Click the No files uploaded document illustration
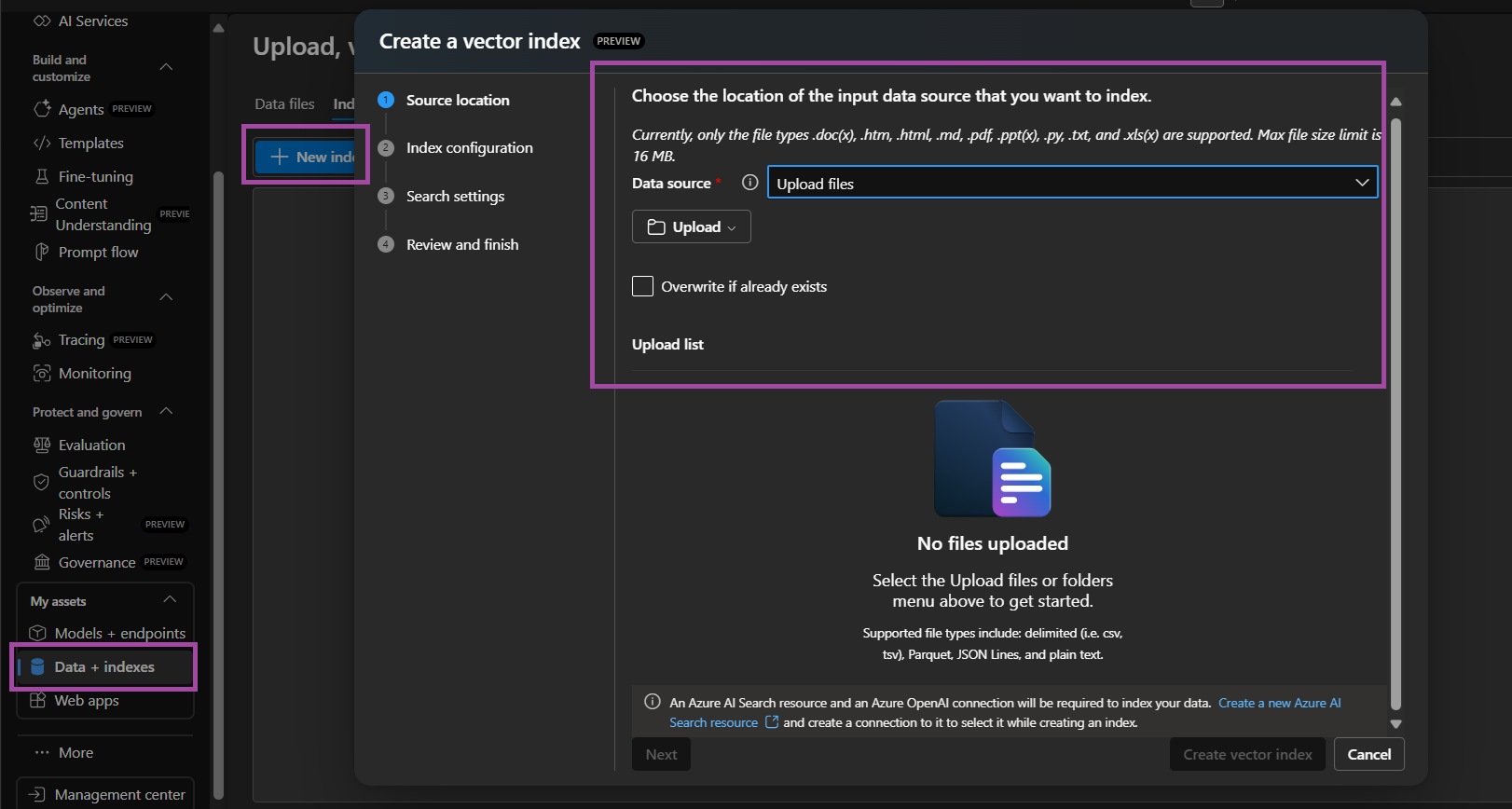This screenshot has width=1512, height=809. coord(993,458)
